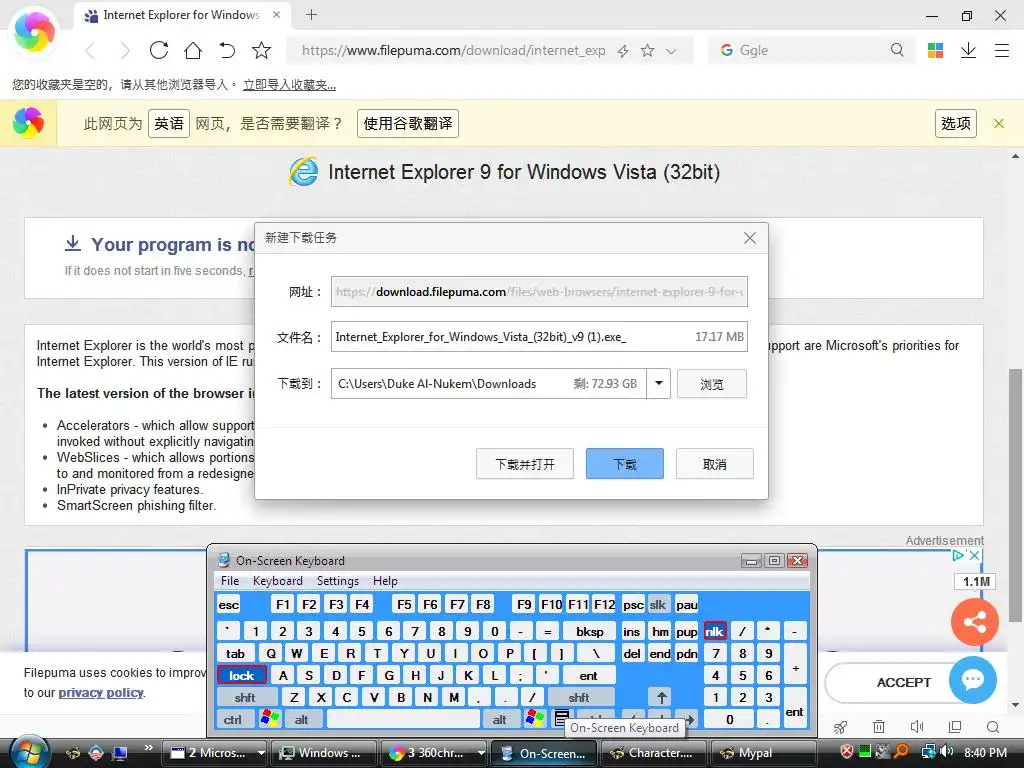Click the speaker mute icon in status bar

pyautogui.click(x=917, y=727)
